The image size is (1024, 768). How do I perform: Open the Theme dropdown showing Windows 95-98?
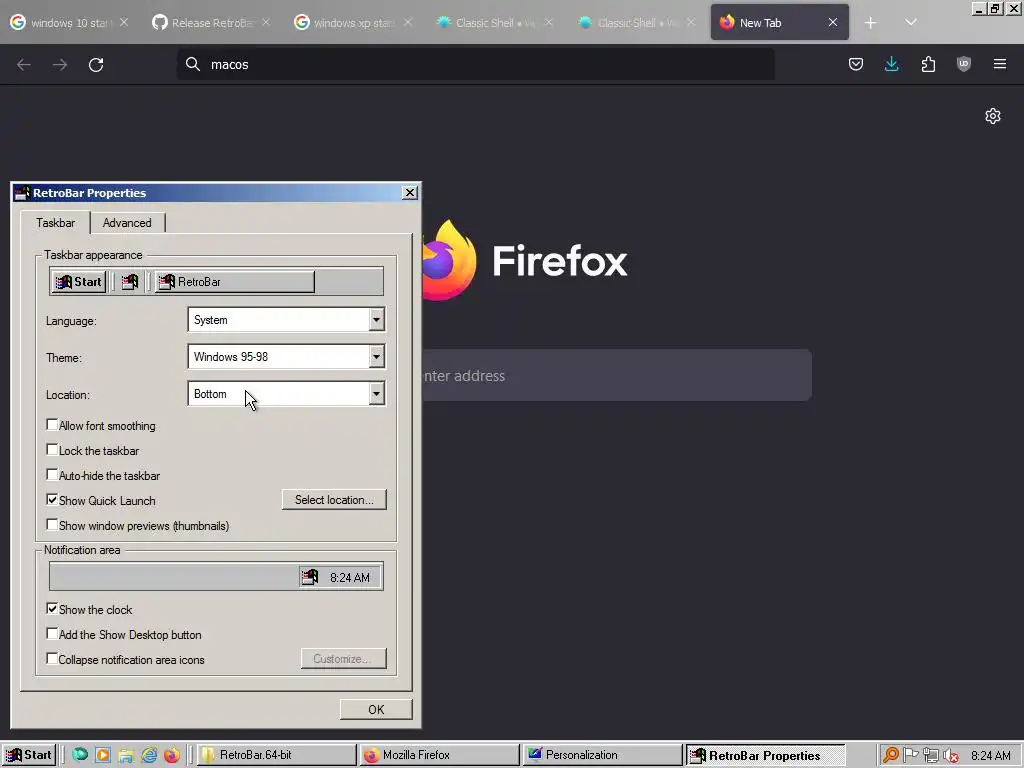pos(286,357)
